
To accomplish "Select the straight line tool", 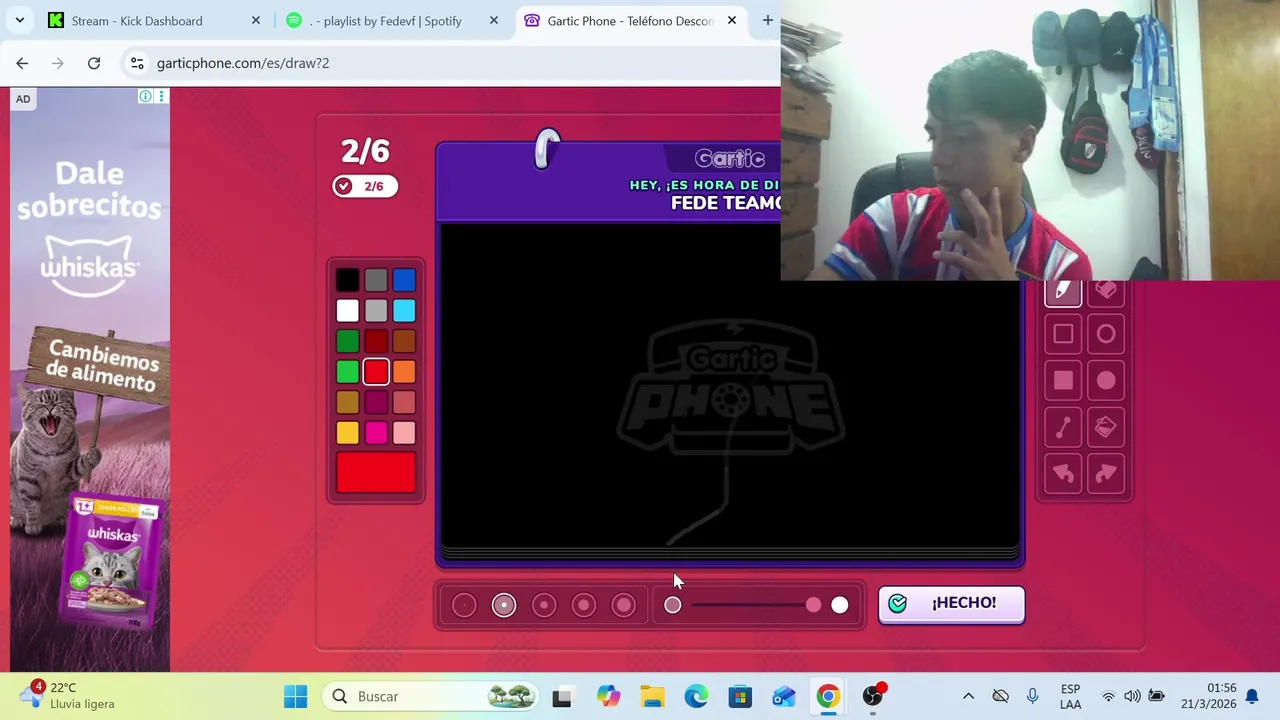I will coord(1063,427).
